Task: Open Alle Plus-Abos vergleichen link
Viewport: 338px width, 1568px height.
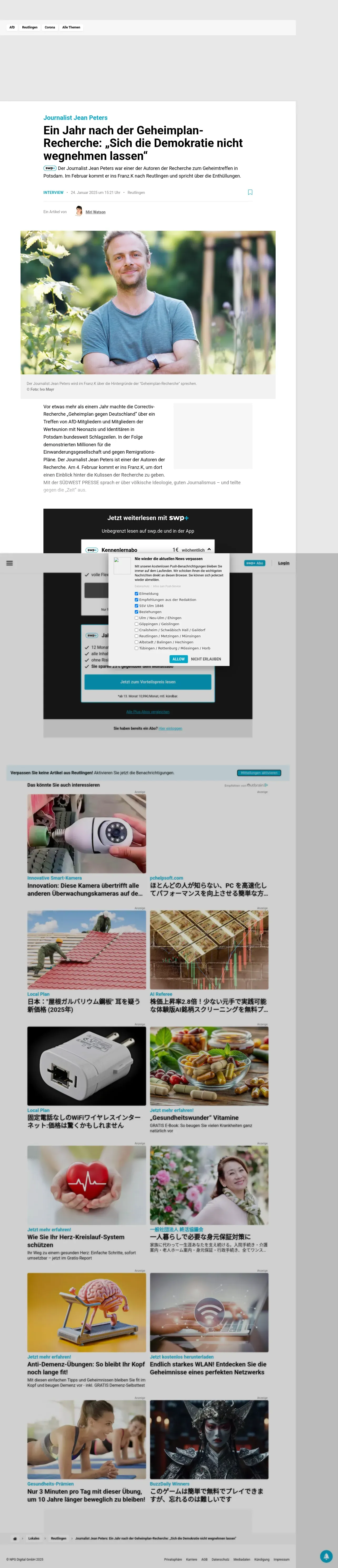Action: [148, 712]
